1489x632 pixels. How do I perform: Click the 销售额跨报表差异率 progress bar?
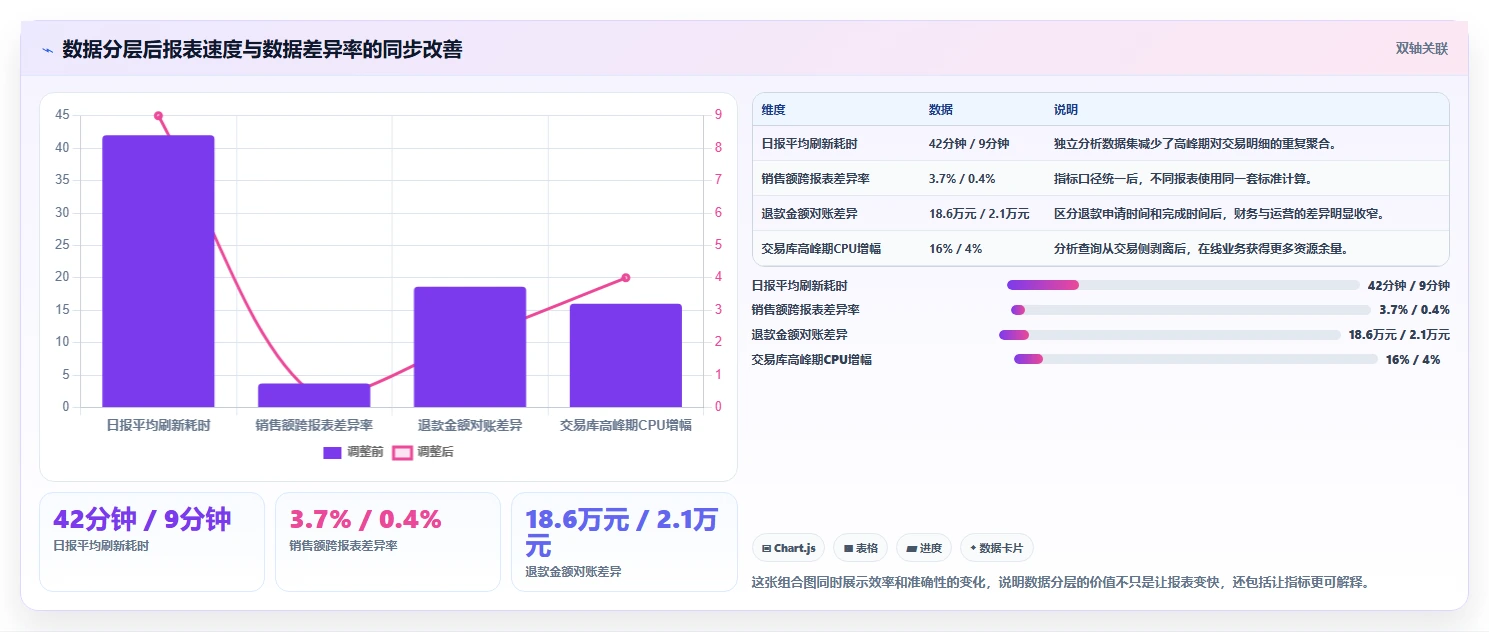(1190, 310)
